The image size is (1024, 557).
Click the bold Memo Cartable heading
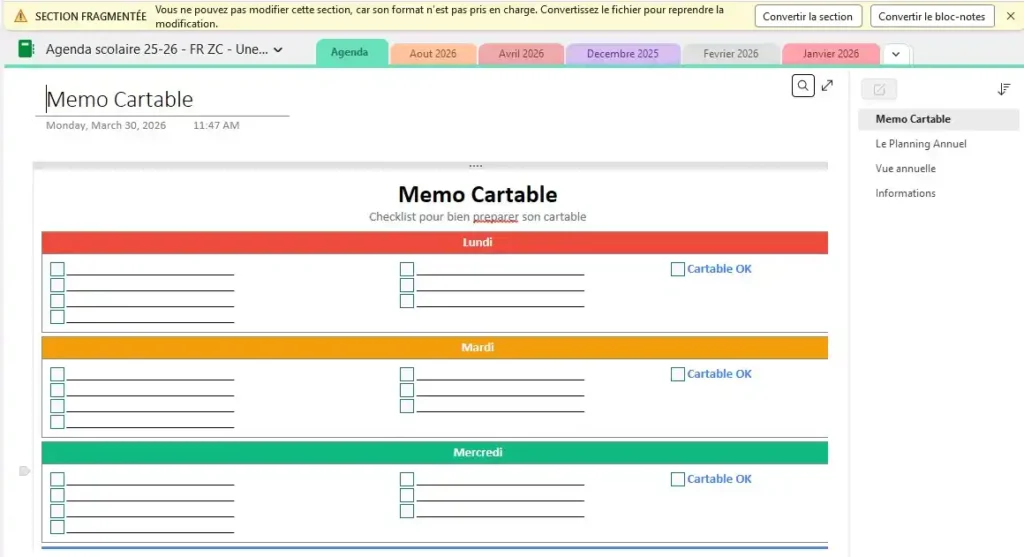477,195
